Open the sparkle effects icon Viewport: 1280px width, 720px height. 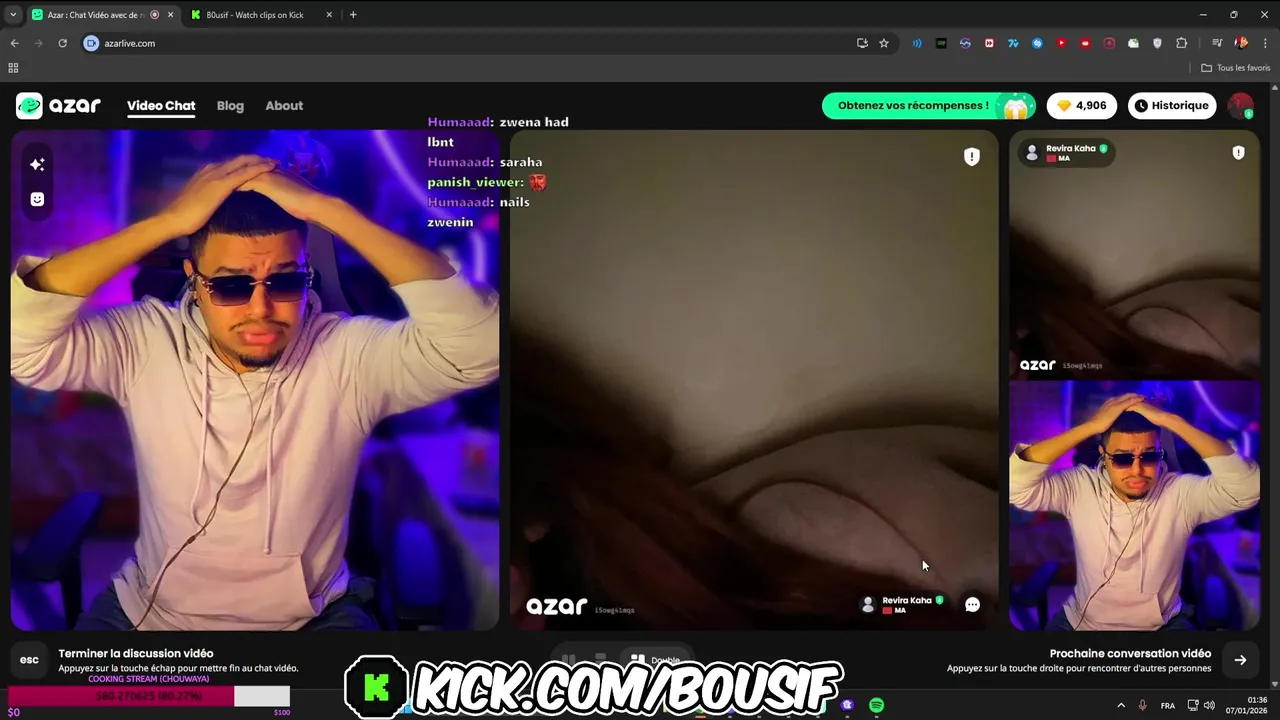(37, 164)
